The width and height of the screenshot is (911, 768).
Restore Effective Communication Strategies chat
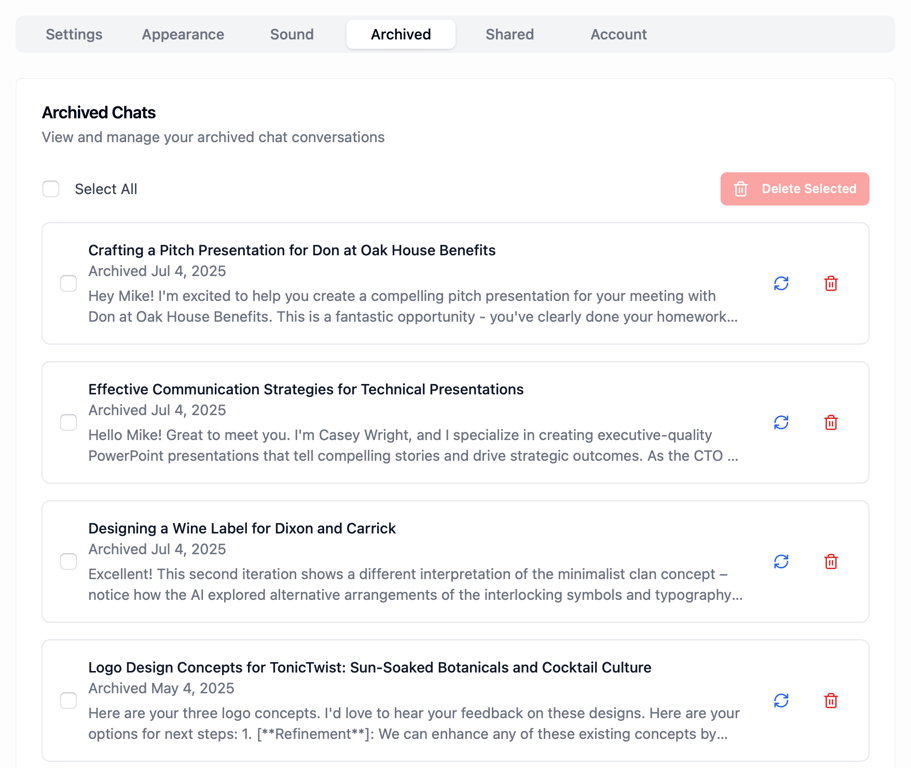click(781, 423)
